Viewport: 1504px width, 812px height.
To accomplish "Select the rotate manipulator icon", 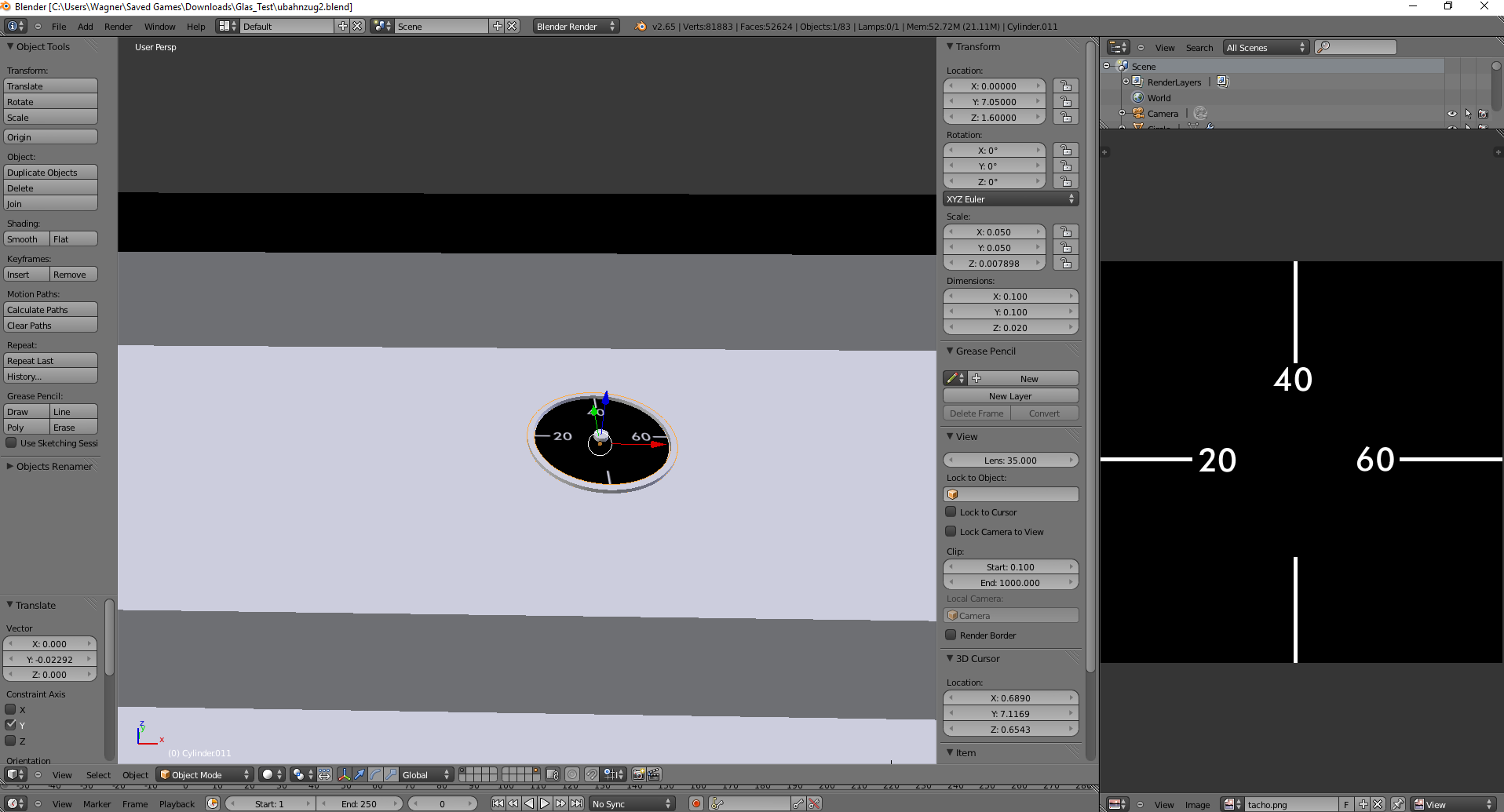I will click(x=375, y=774).
